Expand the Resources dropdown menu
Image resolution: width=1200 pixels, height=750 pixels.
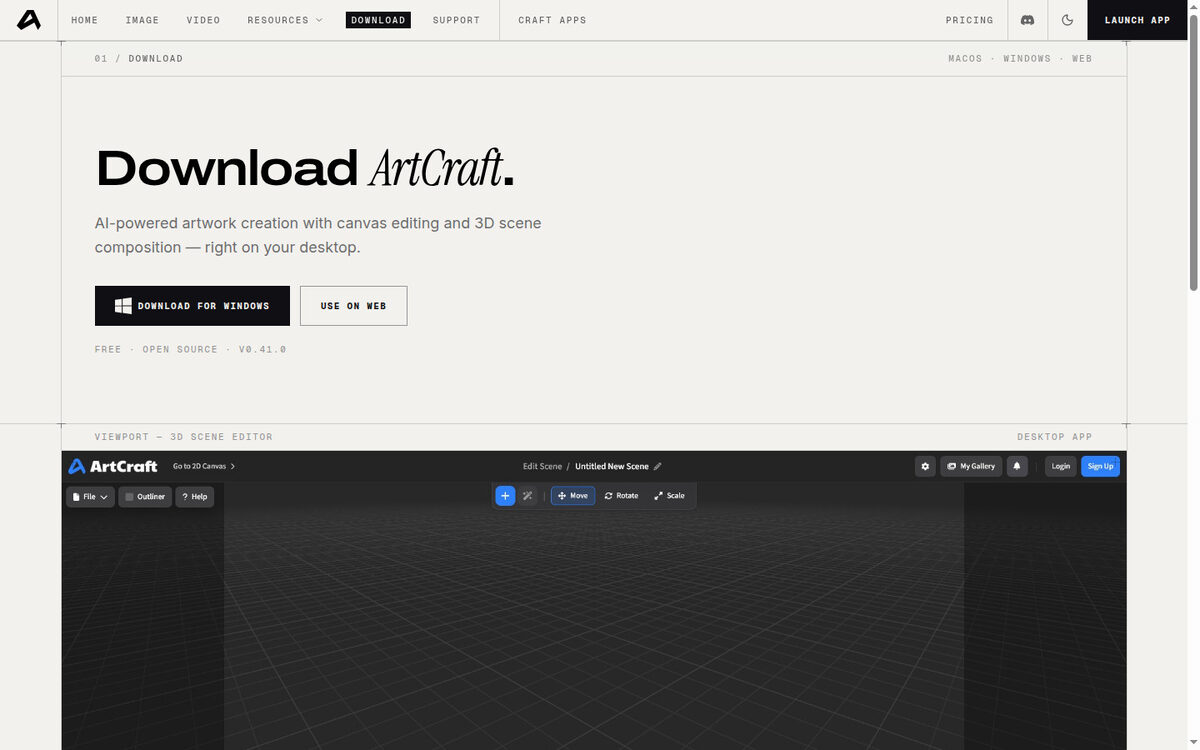pos(285,20)
